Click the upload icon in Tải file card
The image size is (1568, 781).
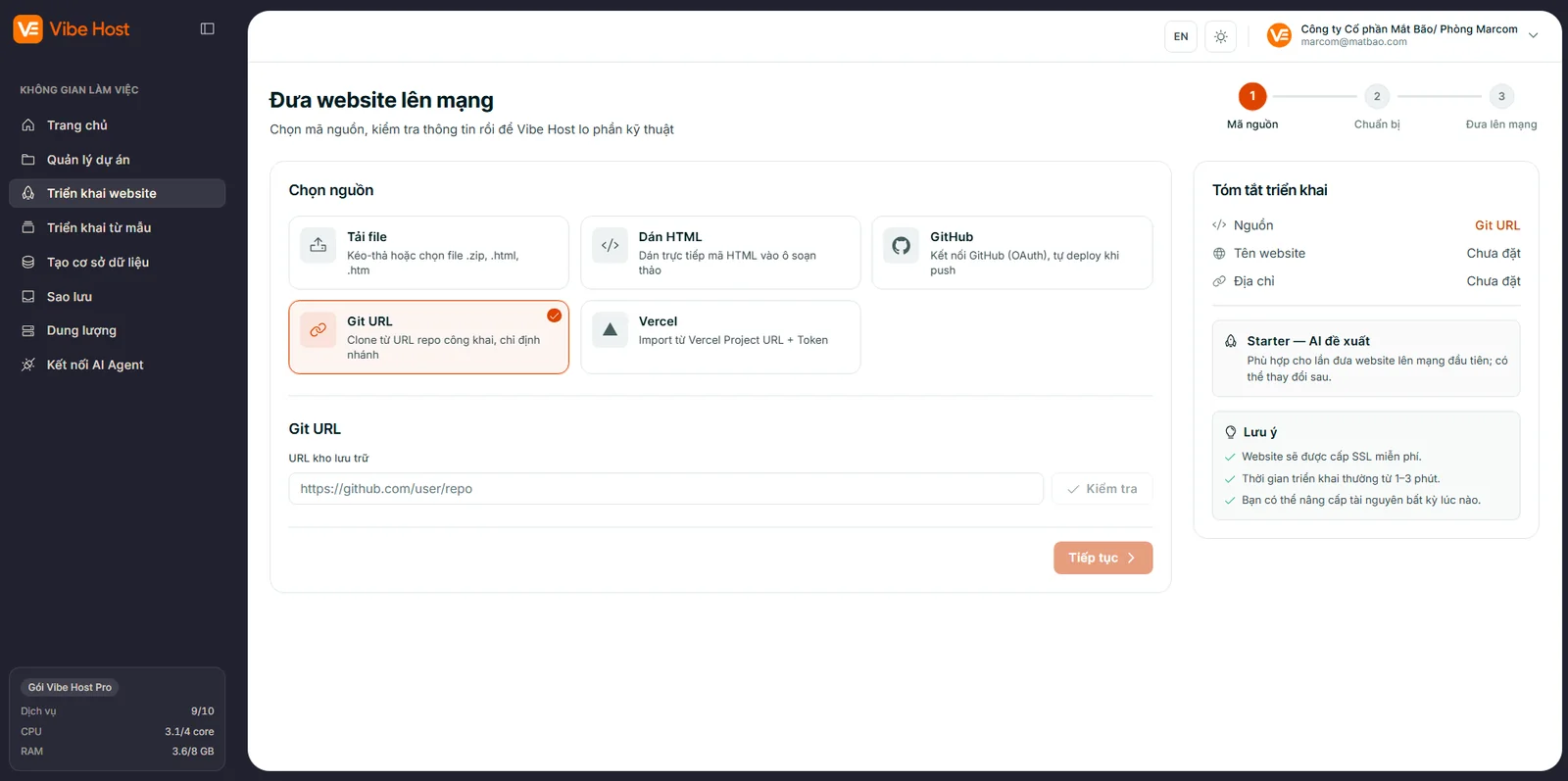click(318, 246)
